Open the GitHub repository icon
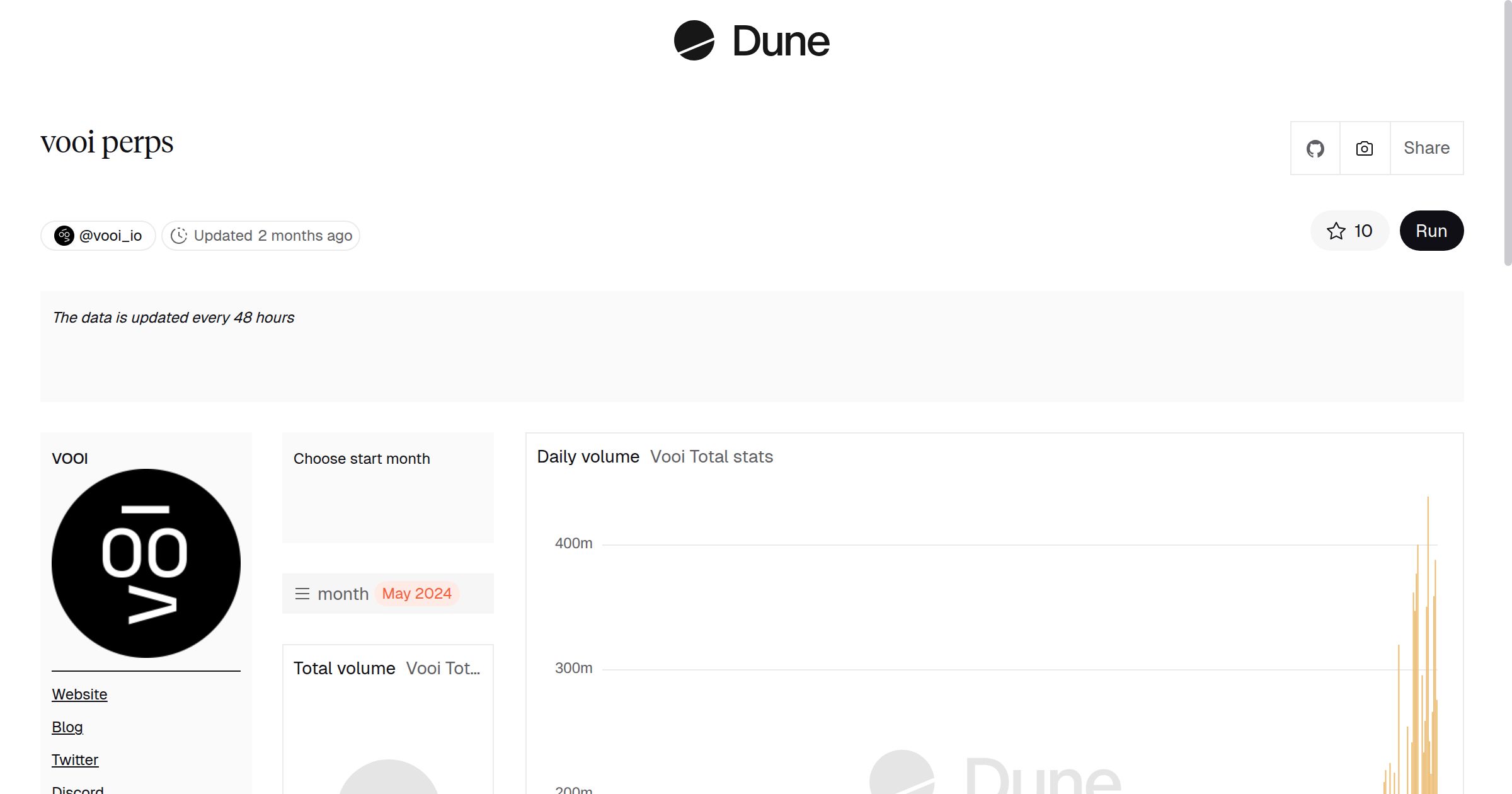1512x794 pixels. point(1315,148)
